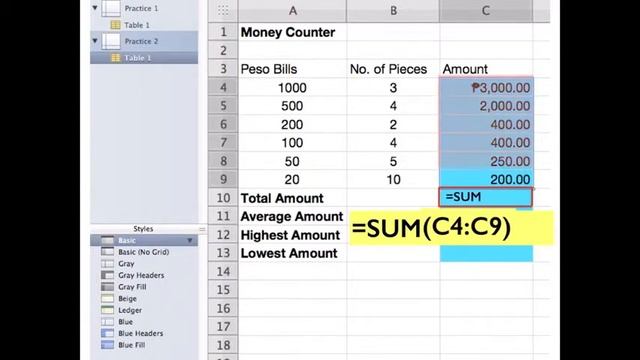Select the No. of Pieces header cell
The width and height of the screenshot is (640, 360).
point(393,69)
